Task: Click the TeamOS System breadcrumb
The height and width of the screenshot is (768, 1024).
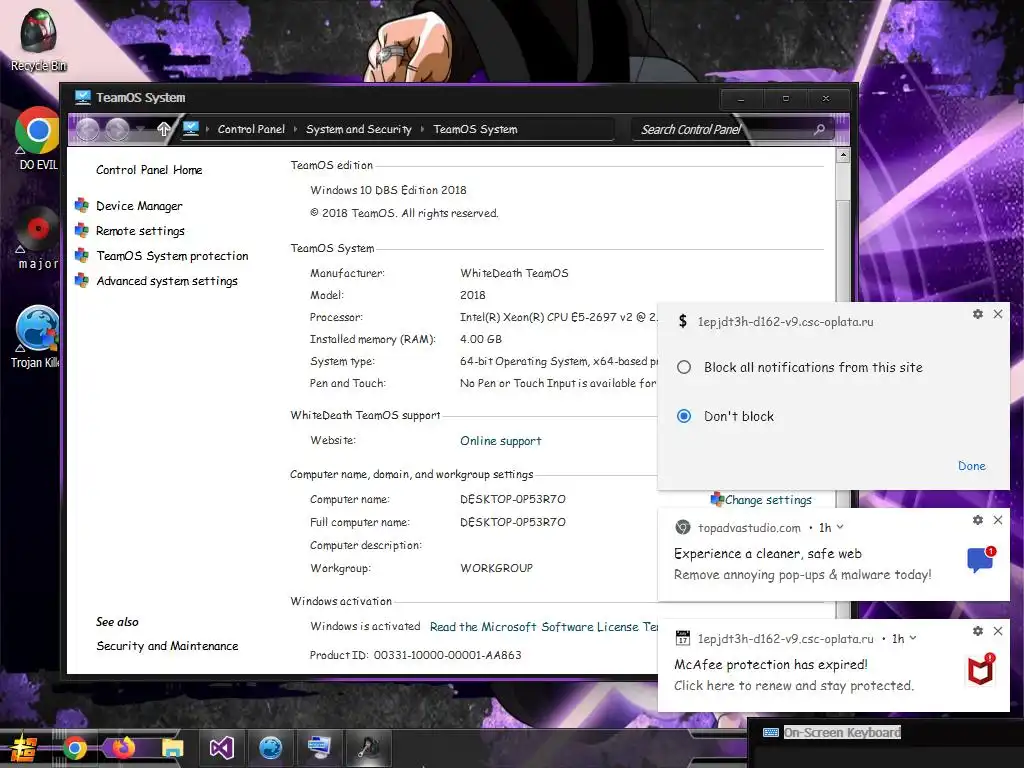Action: coord(475,129)
